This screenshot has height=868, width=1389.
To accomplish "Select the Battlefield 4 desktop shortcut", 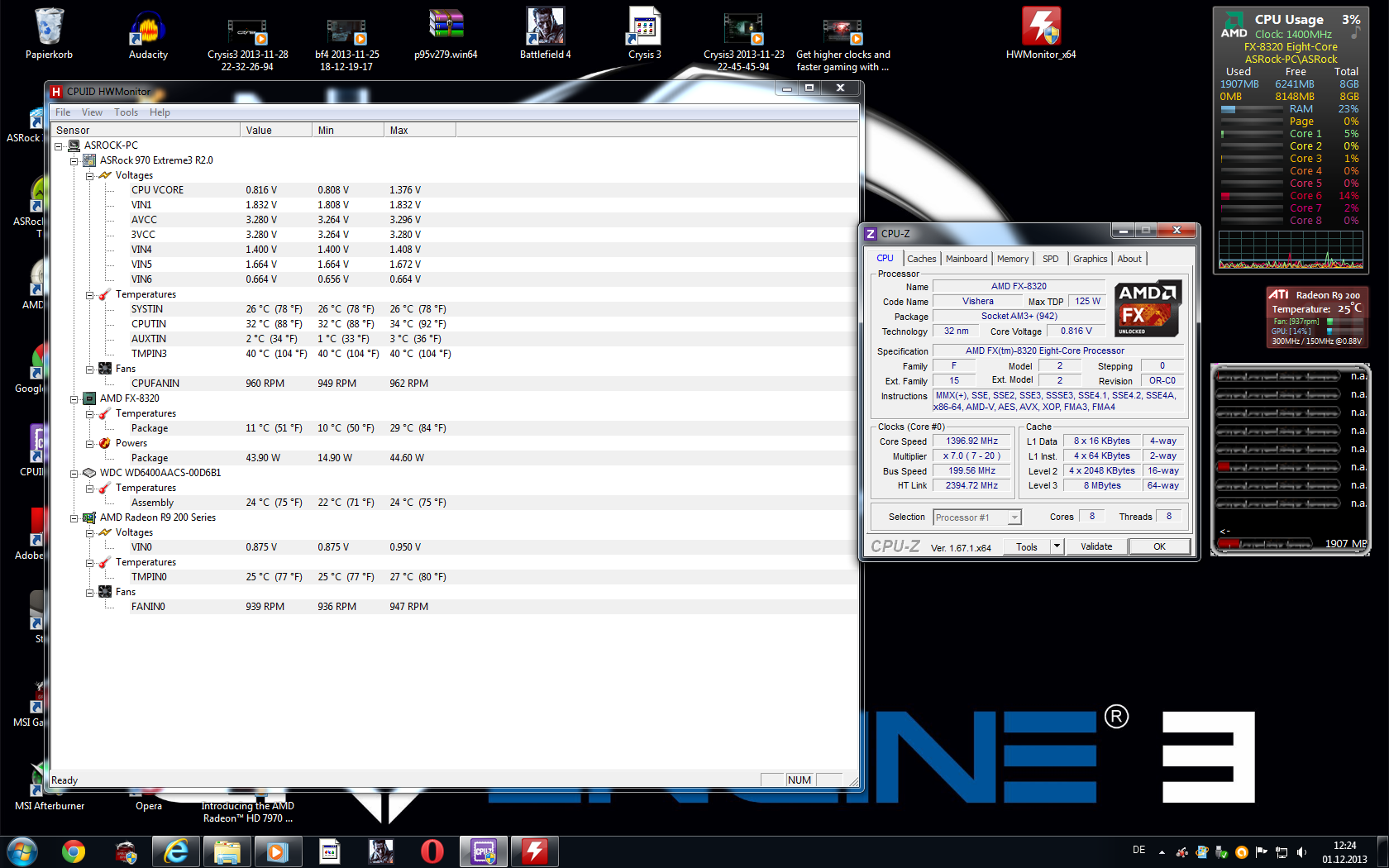I will (x=545, y=35).
